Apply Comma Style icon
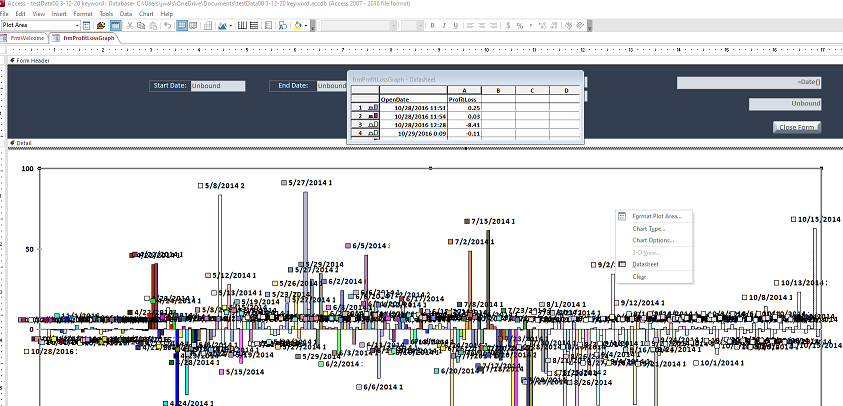Viewport: 843px width, 406px height. pos(531,25)
